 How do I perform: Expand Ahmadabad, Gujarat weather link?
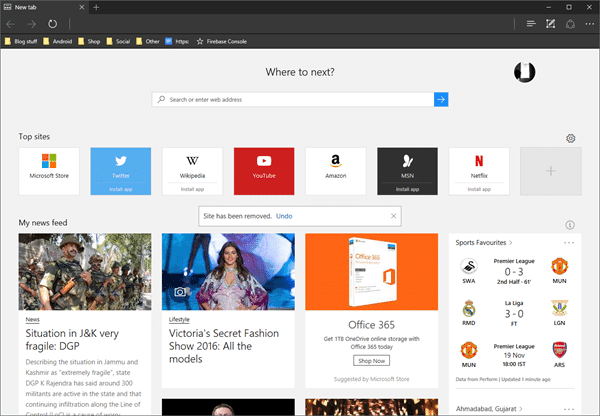click(x=489, y=409)
